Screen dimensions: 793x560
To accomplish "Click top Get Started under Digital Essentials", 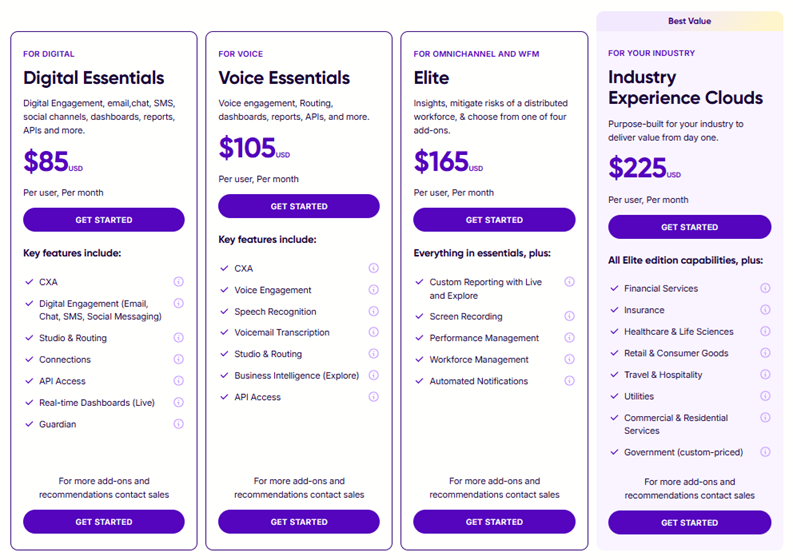I will click(x=104, y=220).
